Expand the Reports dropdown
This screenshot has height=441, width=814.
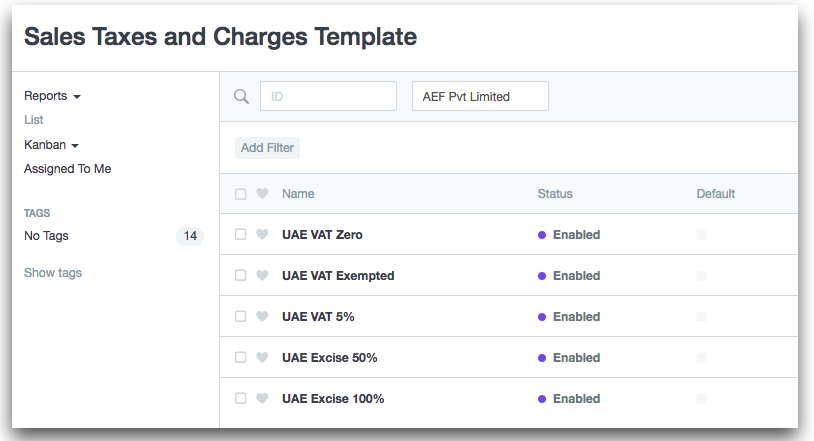52,96
